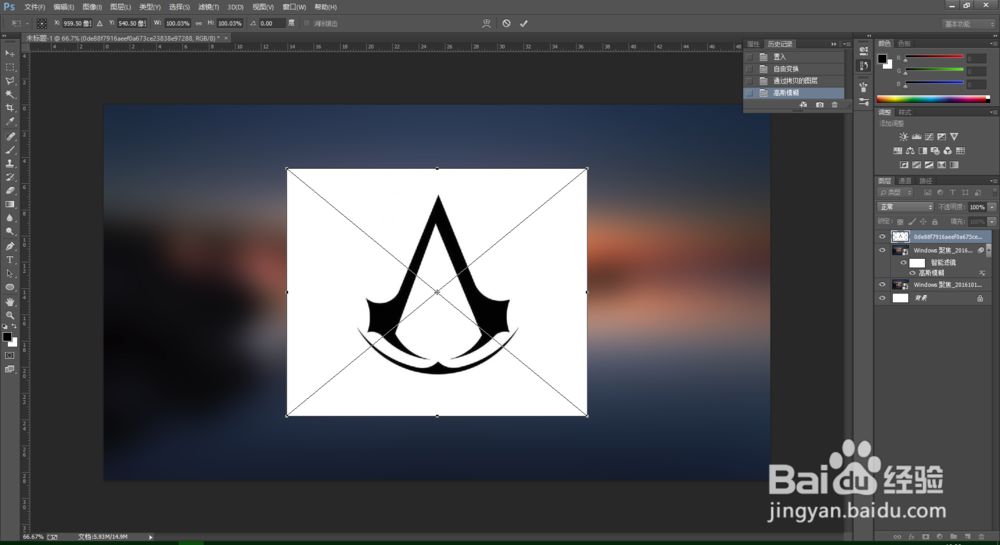Open the 窗口(W) menu
Image resolution: width=1000 pixels, height=545 pixels.
coord(294,7)
